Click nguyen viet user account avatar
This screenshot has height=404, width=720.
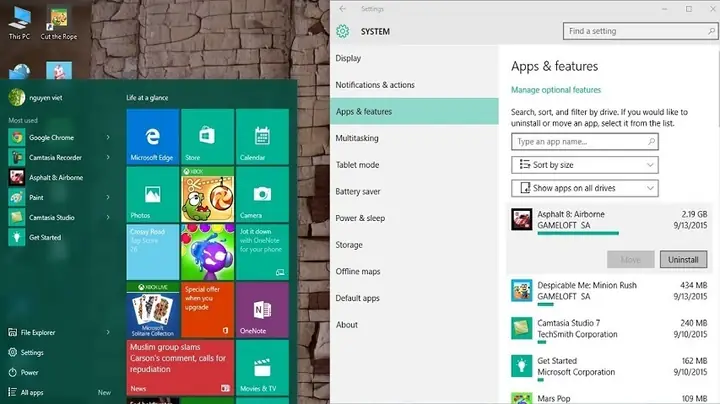click(x=17, y=97)
